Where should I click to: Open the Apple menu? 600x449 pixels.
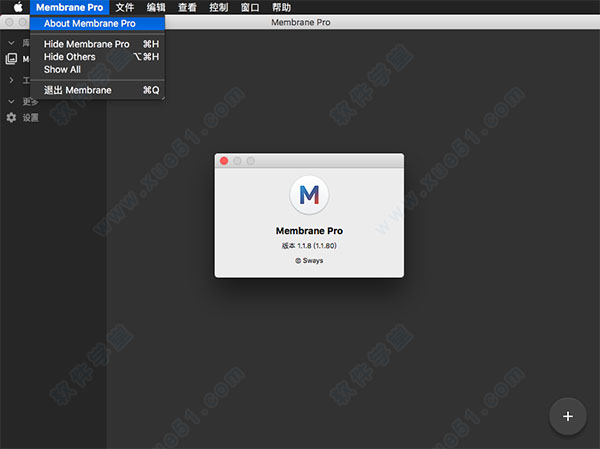coord(18,7)
